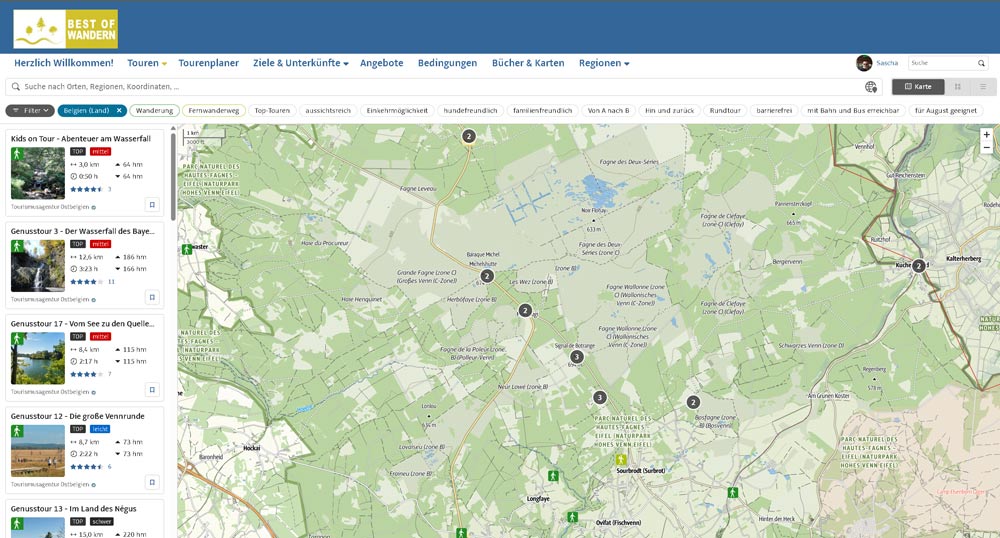1000x538 pixels.
Task: Bookmark Genusstour 3 - Der Wasserfall des Baye...
Action: click(152, 297)
